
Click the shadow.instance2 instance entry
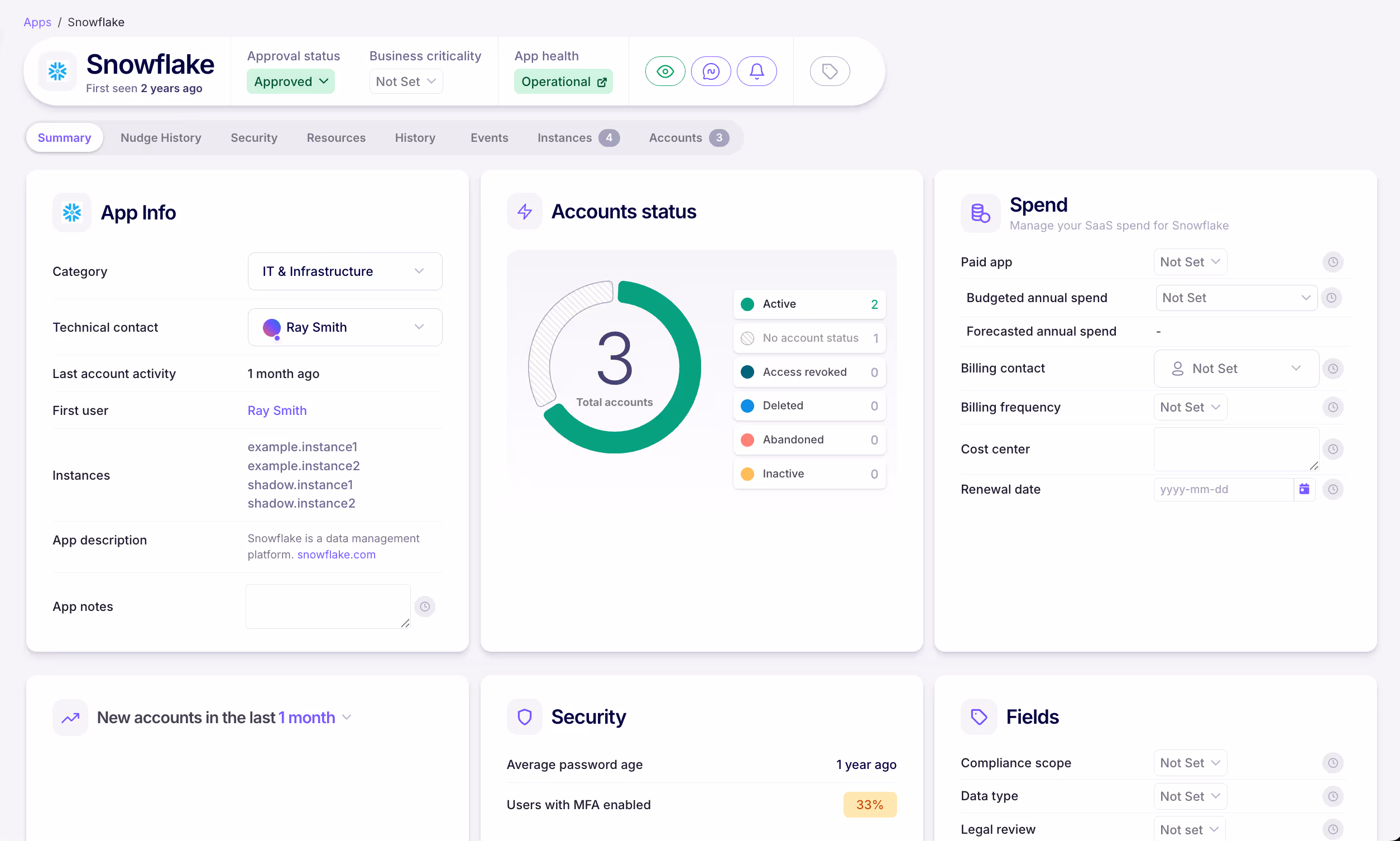[x=301, y=503]
